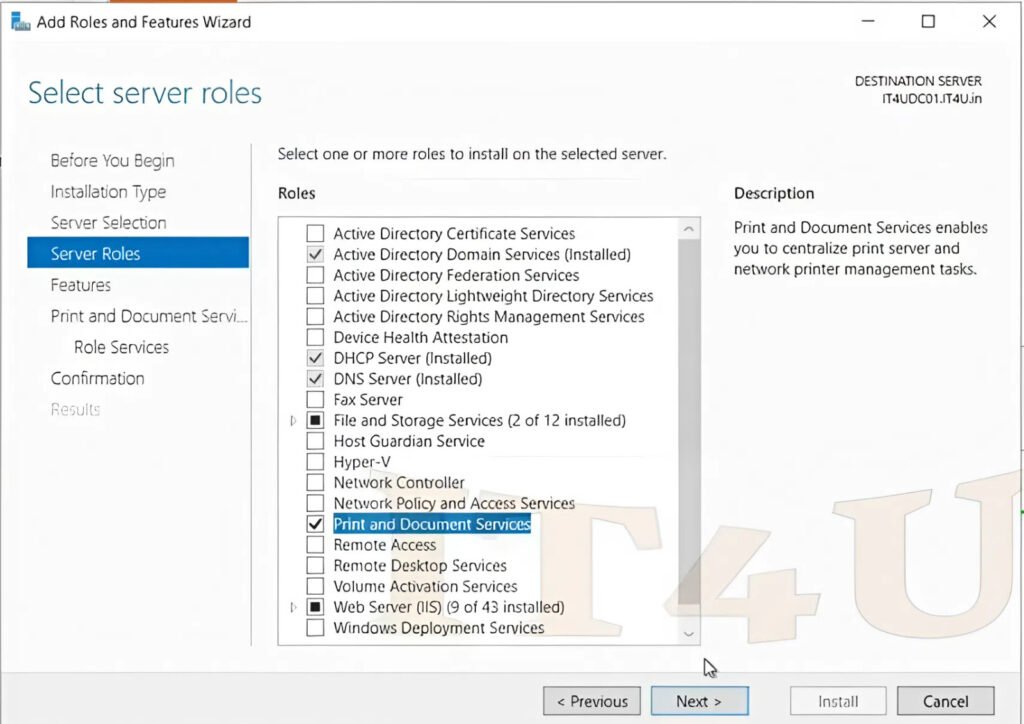Uncheck Print and Document Services checkbox
Viewport: 1024px width, 724px height.
[x=315, y=524]
